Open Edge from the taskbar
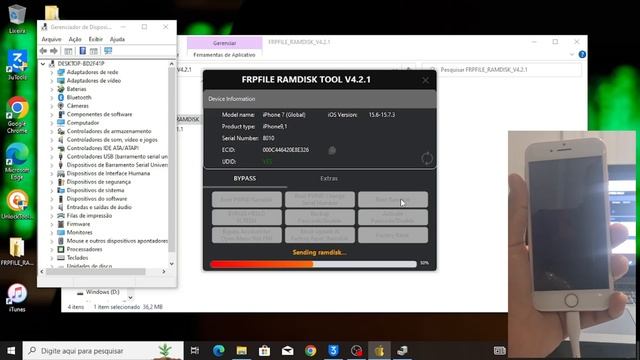640x360 pixels. pos(218,351)
